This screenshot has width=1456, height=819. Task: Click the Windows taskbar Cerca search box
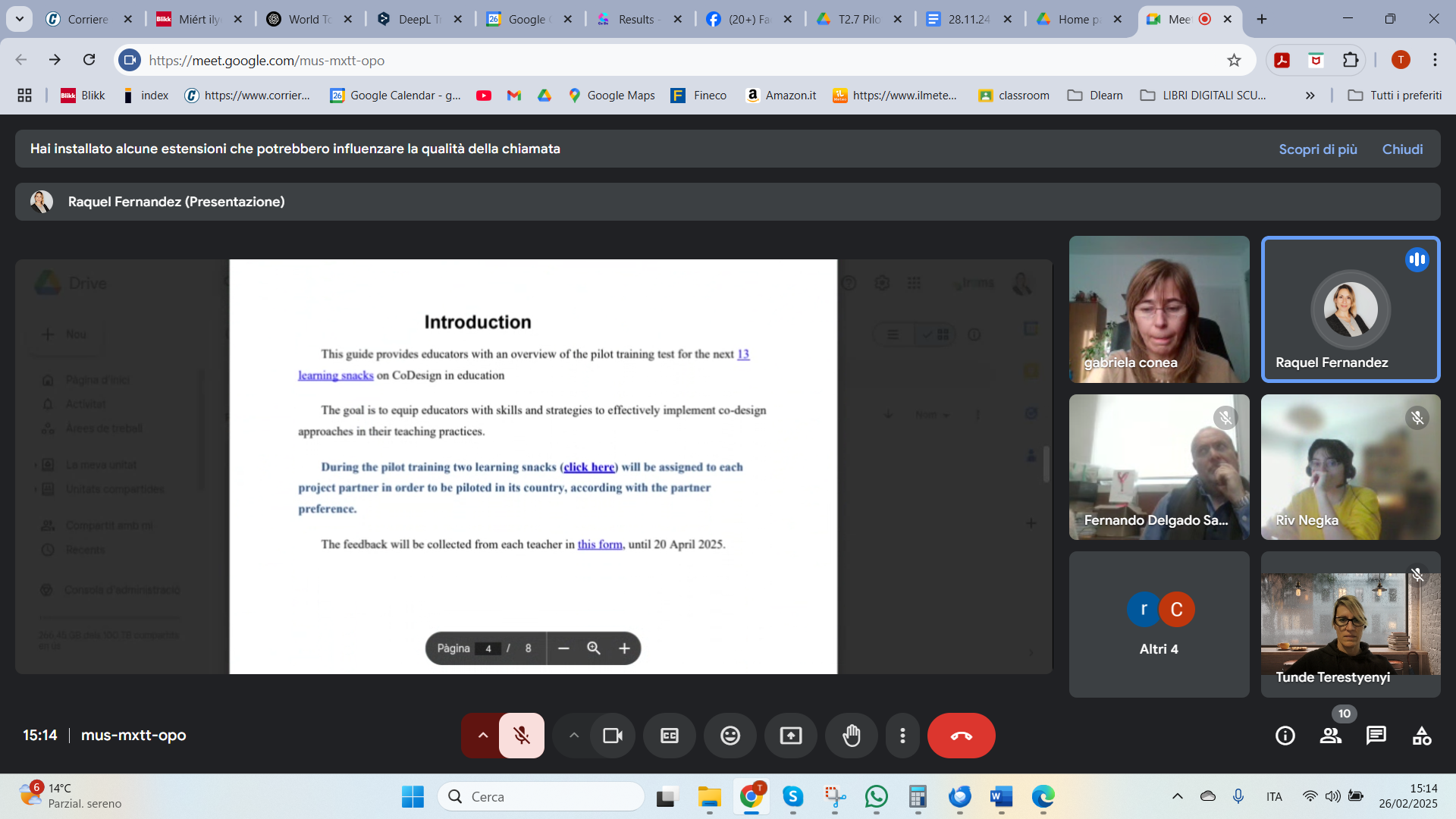point(541,796)
